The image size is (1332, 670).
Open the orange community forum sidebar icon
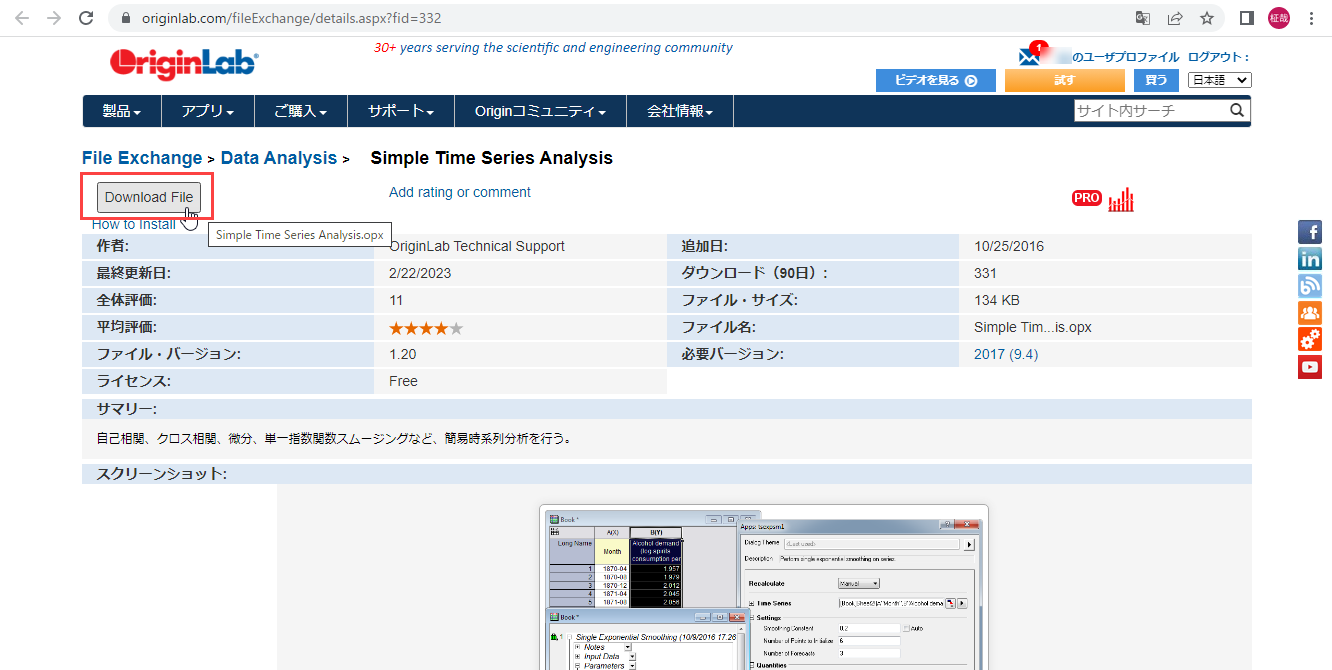[x=1310, y=313]
